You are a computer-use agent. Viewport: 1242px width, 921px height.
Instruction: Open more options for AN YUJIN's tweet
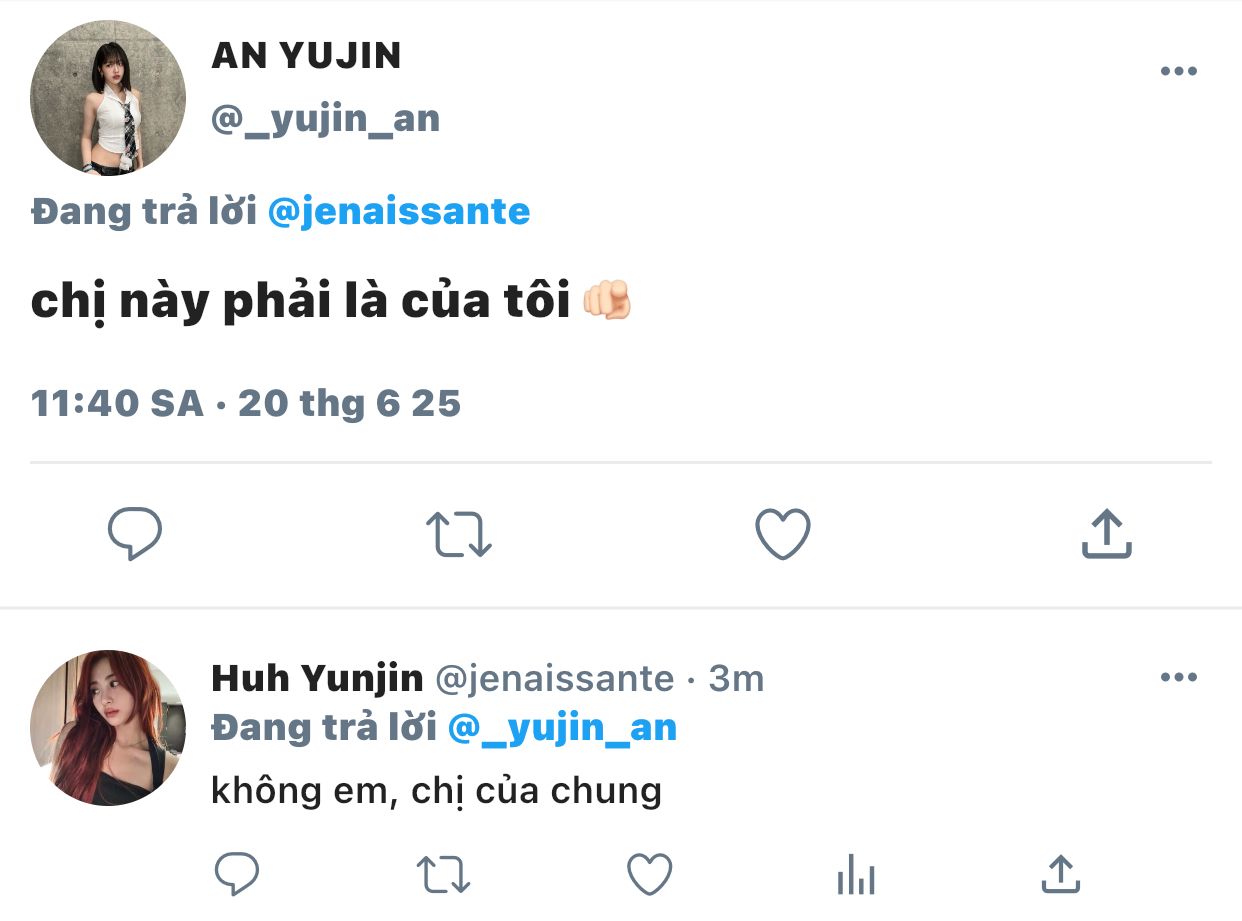click(1178, 71)
